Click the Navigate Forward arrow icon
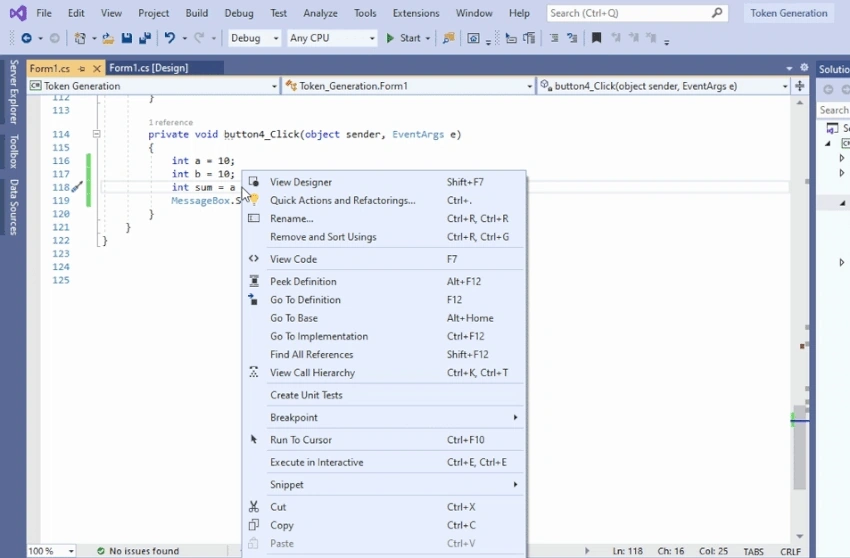This screenshot has width=850, height=558. coord(55,38)
